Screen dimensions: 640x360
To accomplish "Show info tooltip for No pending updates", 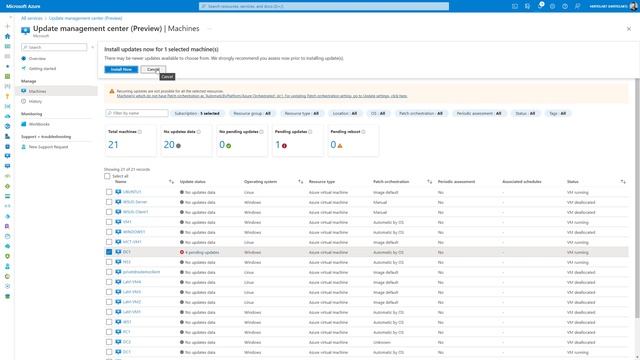I will (262, 132).
